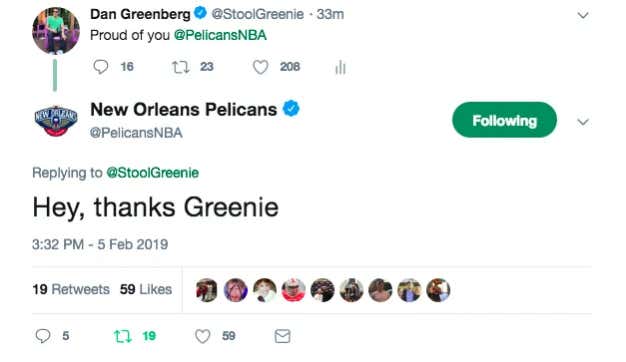Reply to the Pelicans tweet

(43, 336)
